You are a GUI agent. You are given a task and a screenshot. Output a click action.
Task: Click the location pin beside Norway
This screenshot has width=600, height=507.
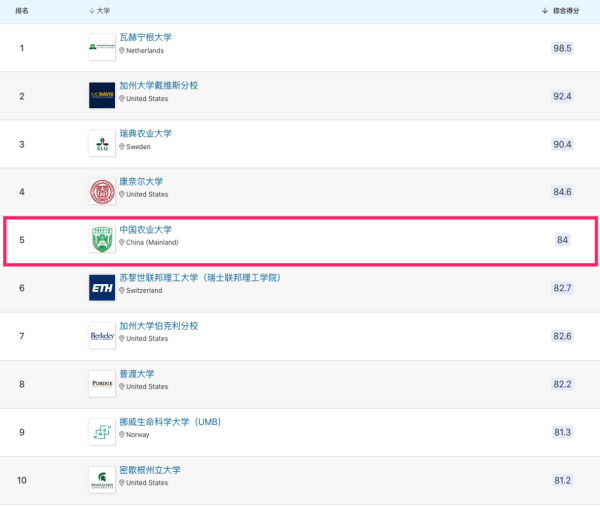(122, 435)
